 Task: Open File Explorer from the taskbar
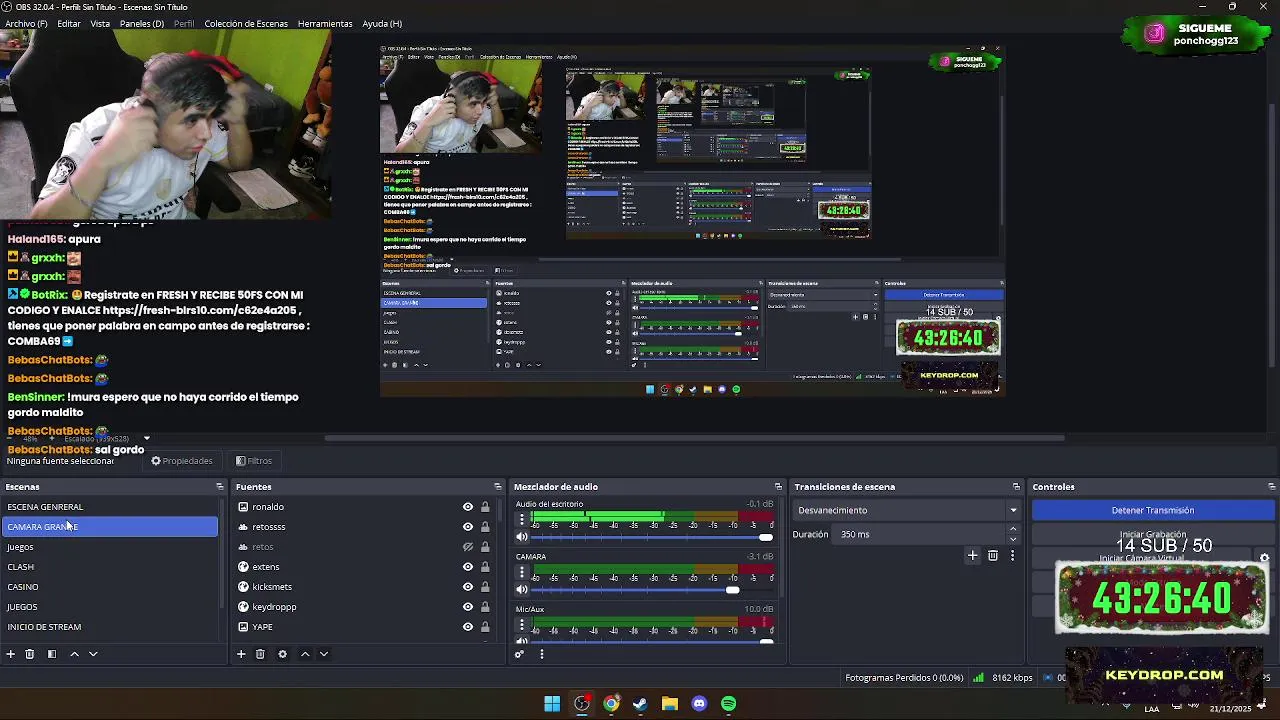point(670,704)
